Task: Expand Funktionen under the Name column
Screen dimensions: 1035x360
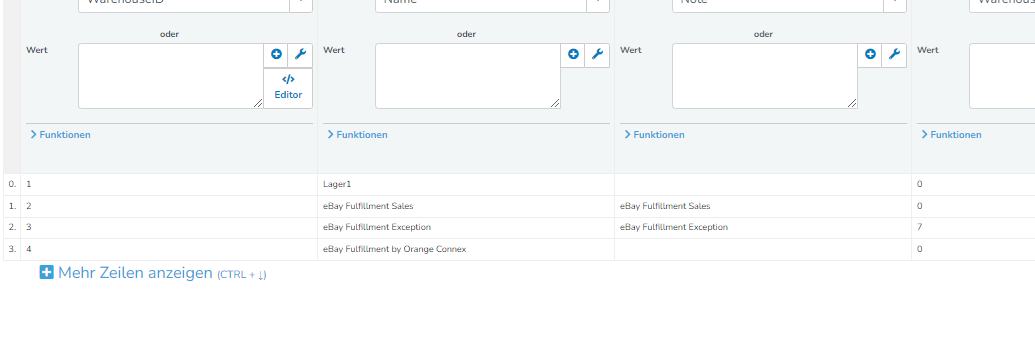Action: (358, 135)
